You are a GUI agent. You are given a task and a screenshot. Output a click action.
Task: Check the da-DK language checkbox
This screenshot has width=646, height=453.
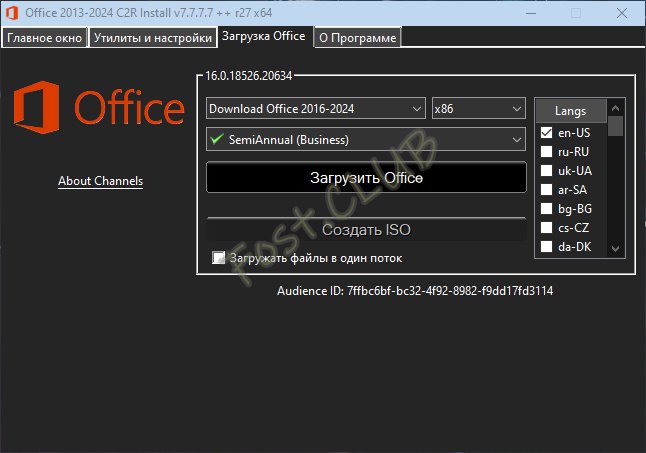click(x=546, y=246)
